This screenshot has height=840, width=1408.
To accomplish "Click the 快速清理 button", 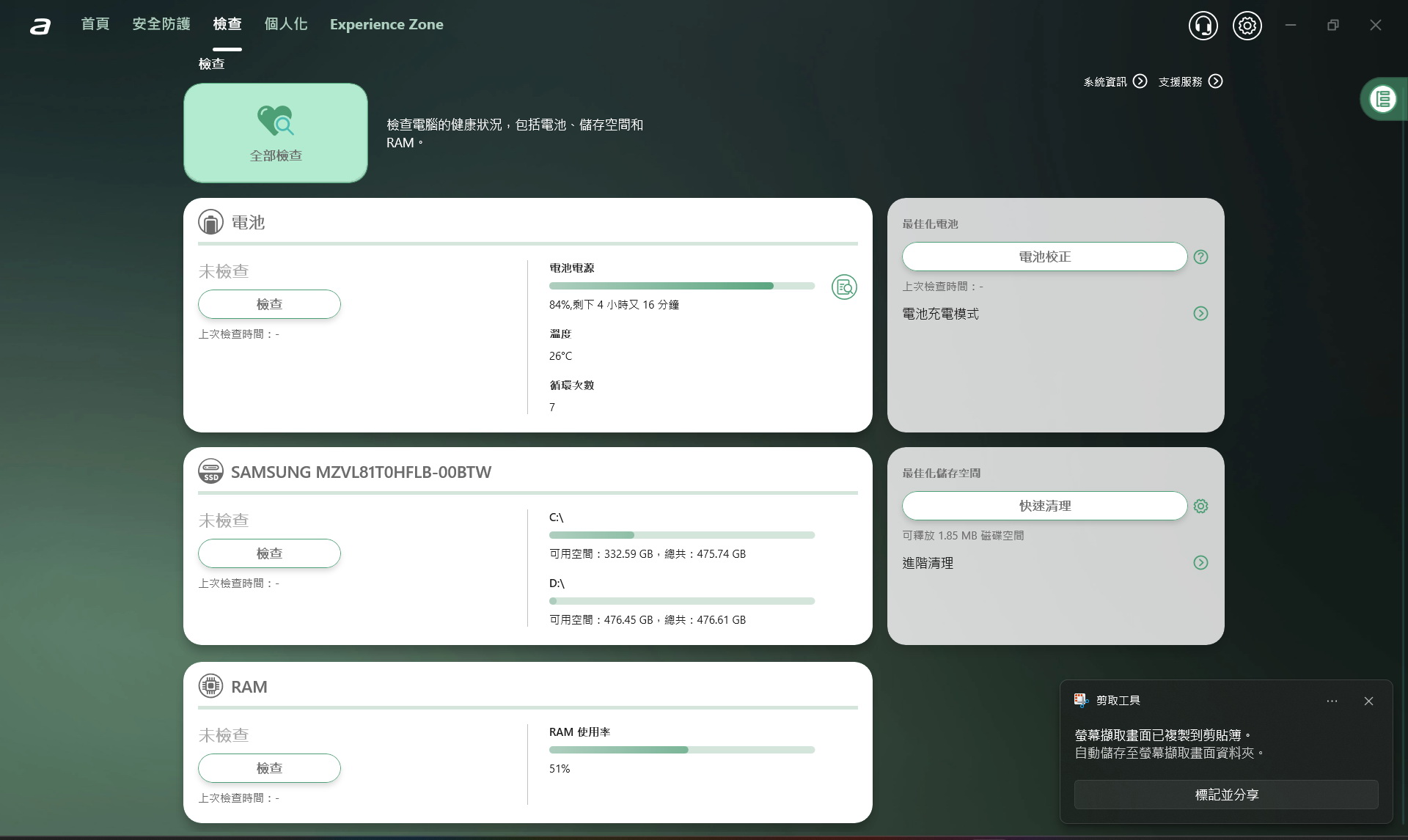I will 1044,506.
